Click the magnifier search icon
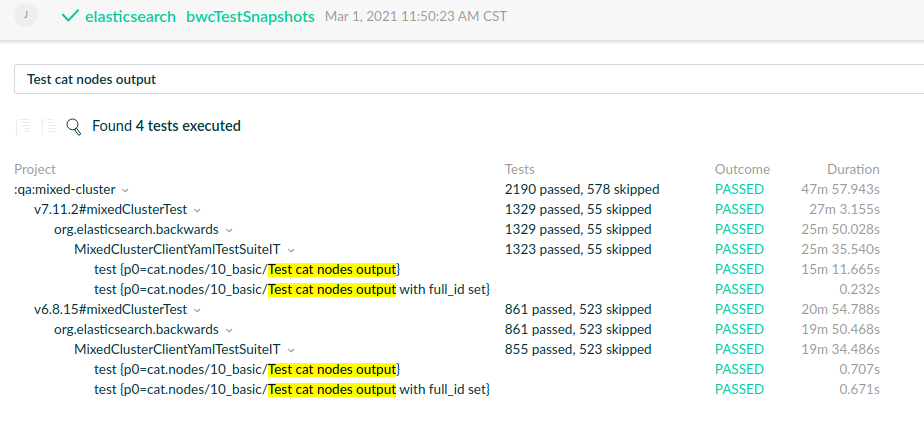924x424 pixels. tap(74, 127)
